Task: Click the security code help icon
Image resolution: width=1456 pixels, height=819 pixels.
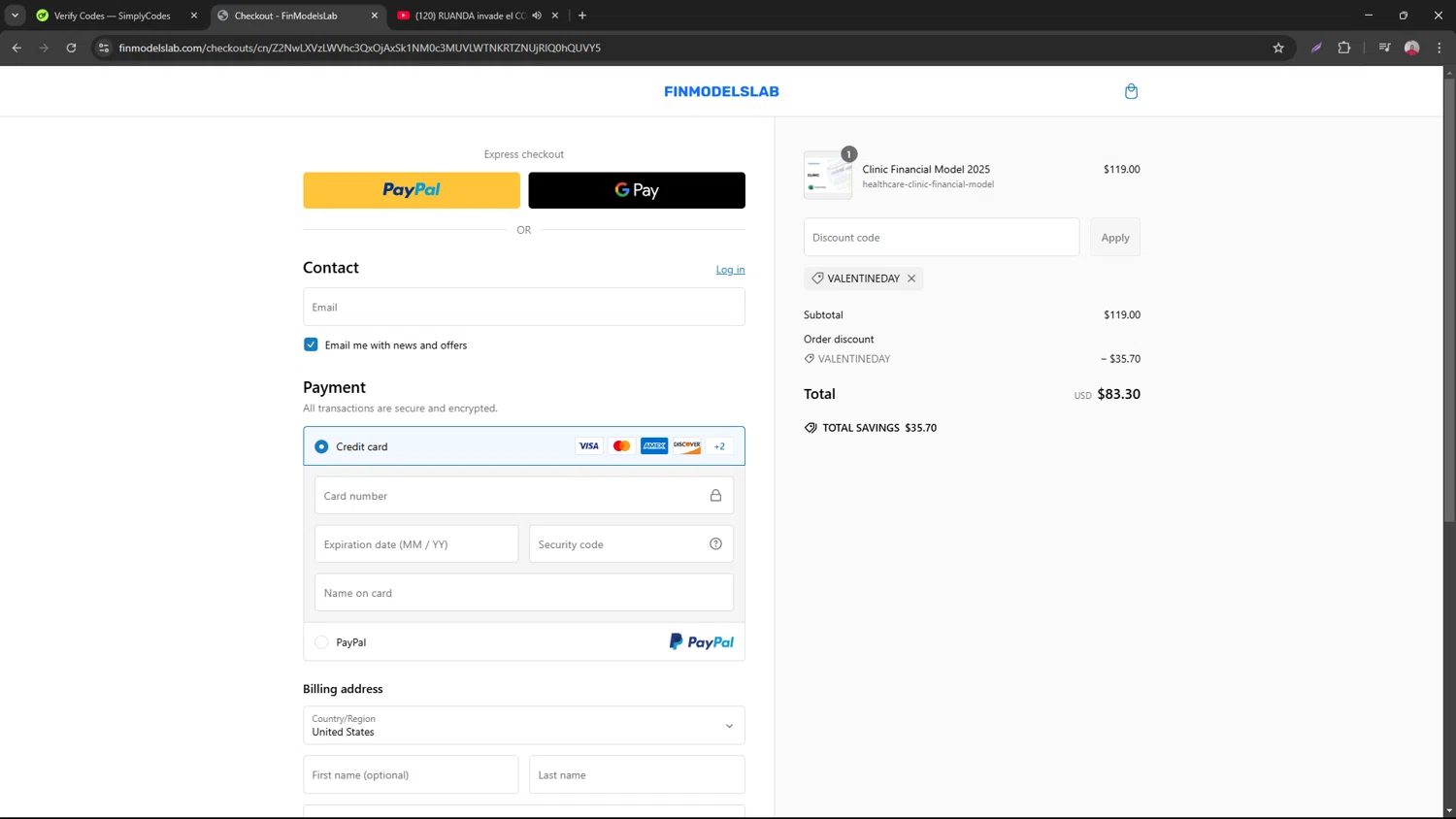Action: pos(715,544)
